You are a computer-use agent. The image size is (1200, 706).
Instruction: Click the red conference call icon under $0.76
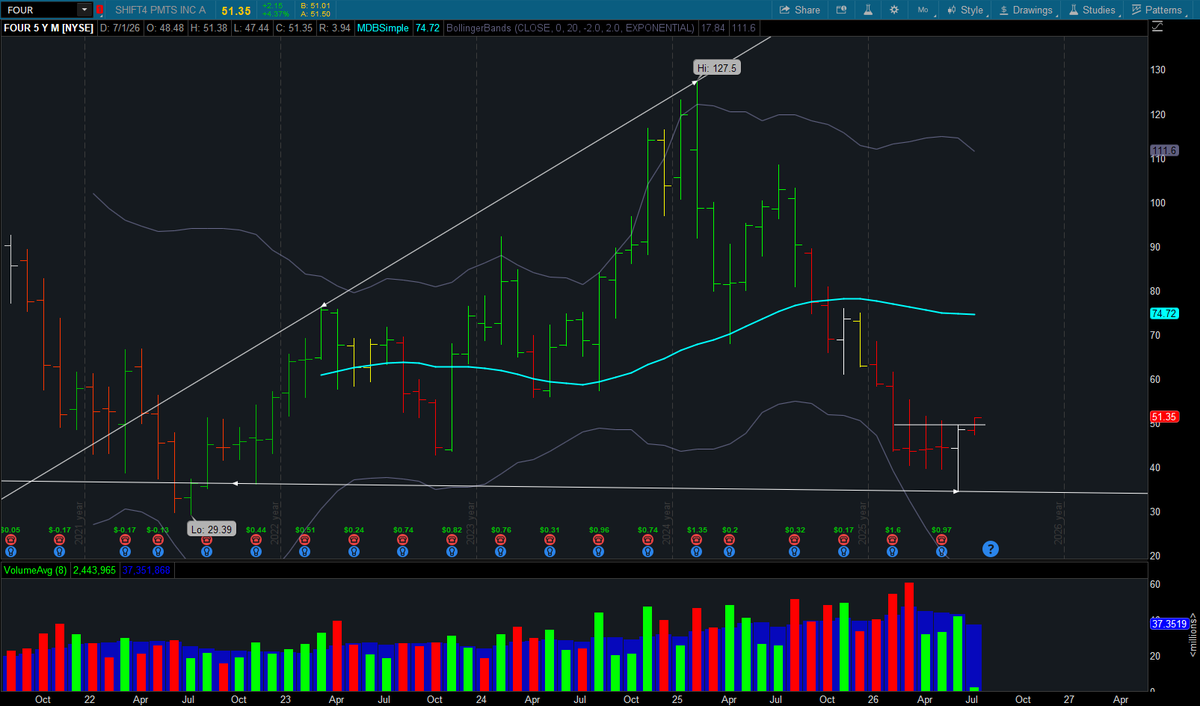501,539
